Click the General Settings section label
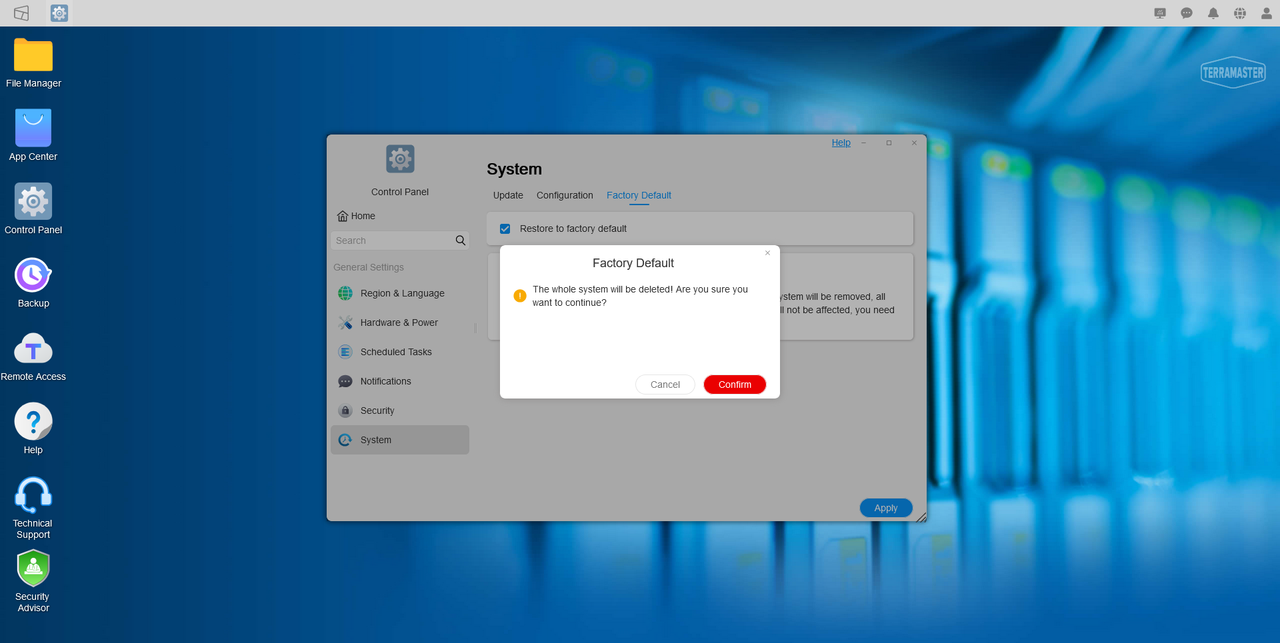 pyautogui.click(x=369, y=267)
